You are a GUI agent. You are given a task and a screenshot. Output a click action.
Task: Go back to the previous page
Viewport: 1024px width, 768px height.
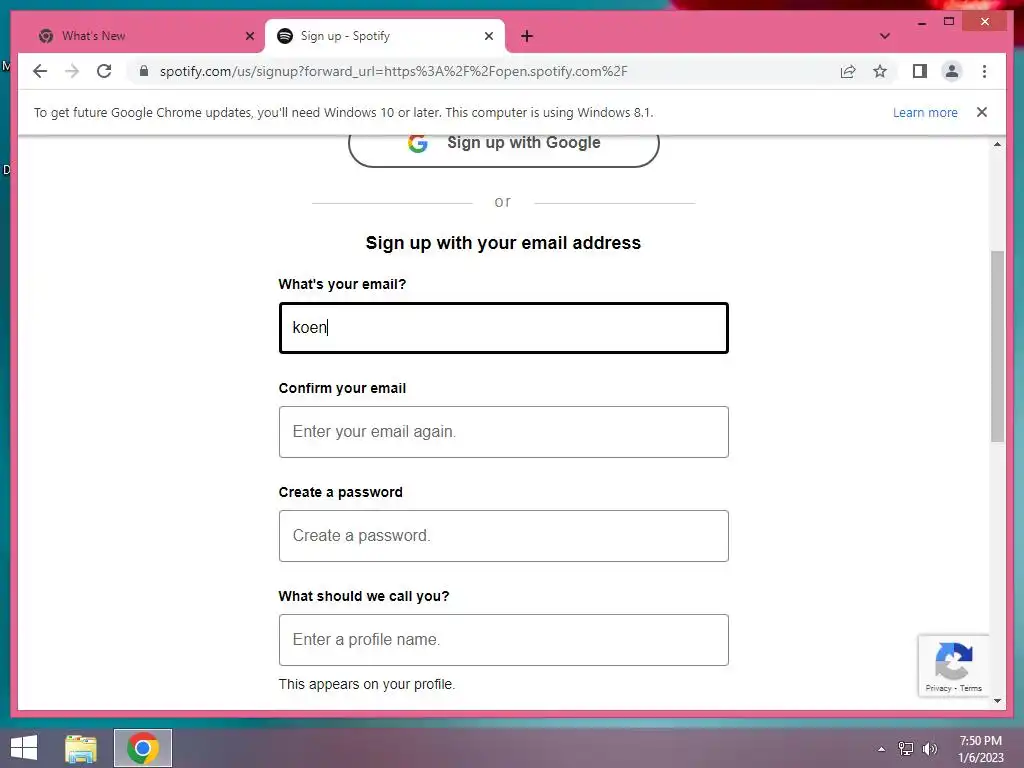tap(40, 71)
